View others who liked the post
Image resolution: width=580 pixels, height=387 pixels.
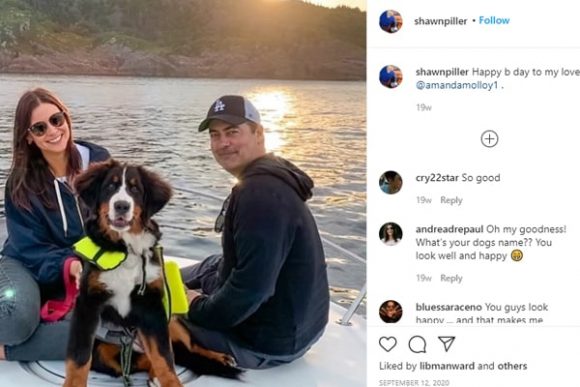click(x=512, y=366)
